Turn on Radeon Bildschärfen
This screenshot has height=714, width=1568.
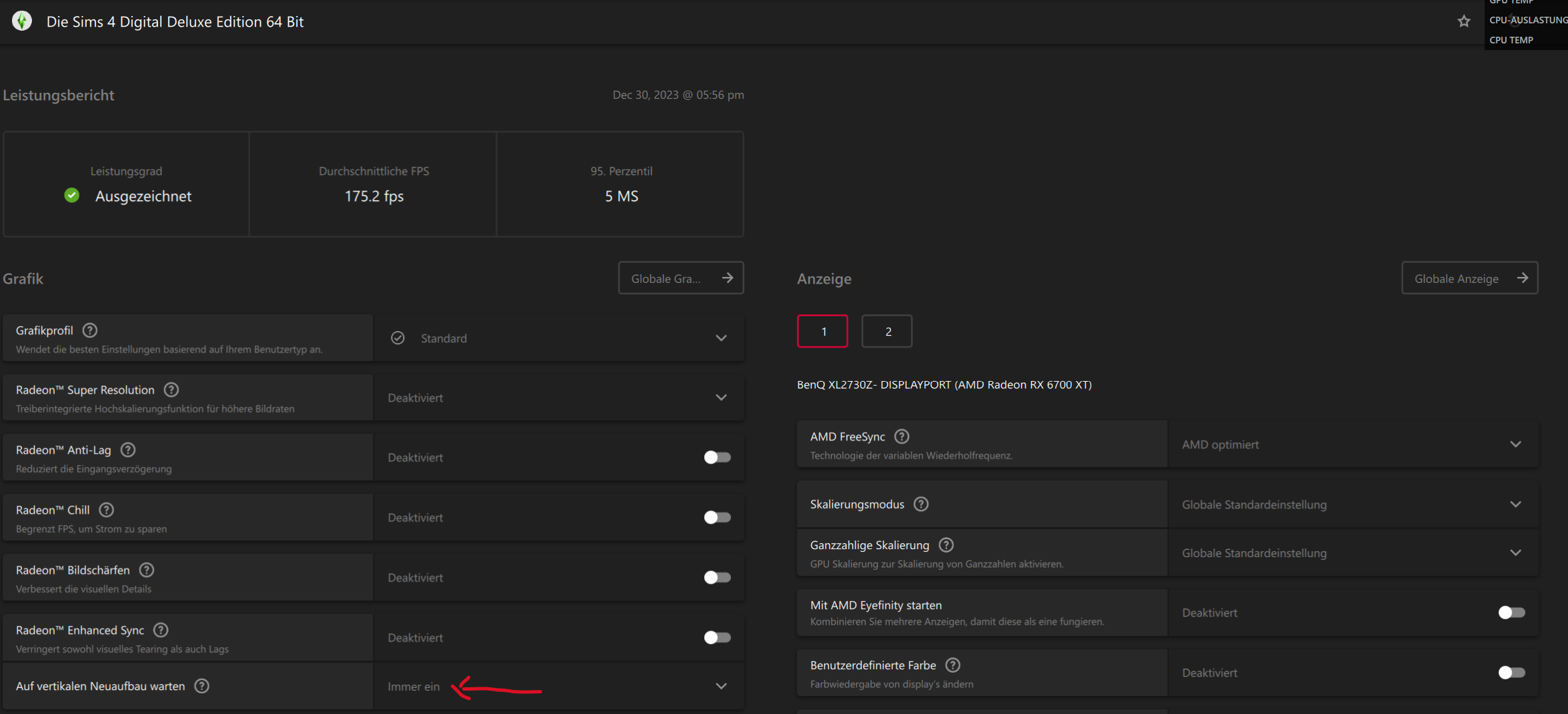(x=718, y=577)
